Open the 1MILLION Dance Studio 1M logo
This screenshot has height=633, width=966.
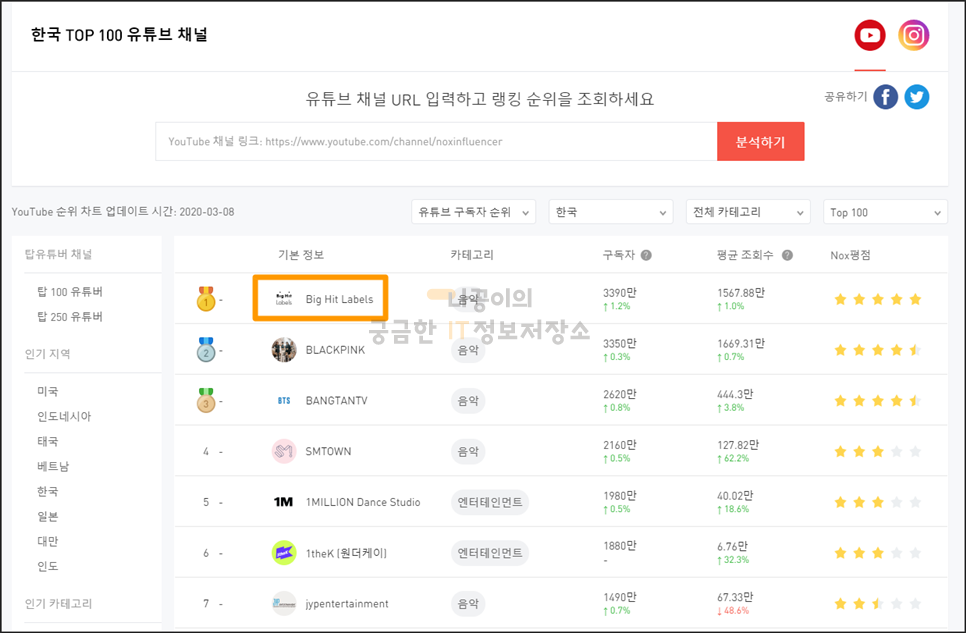[x=284, y=502]
